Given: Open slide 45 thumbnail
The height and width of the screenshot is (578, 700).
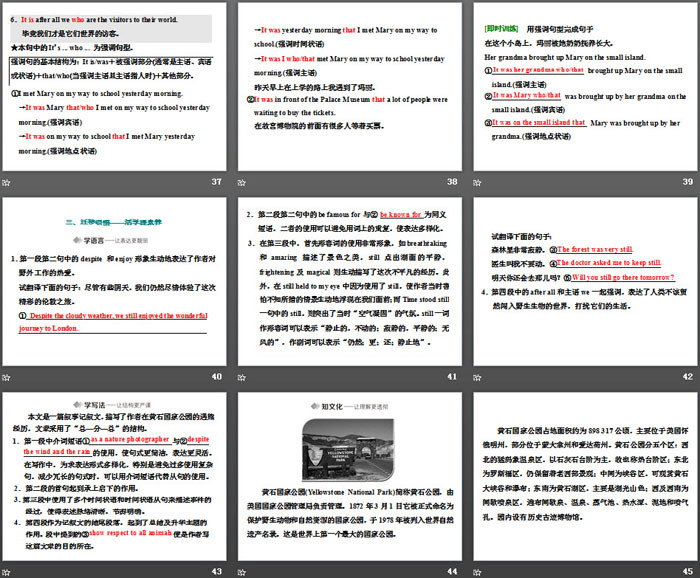Looking at the screenshot, I should (x=585, y=476).
